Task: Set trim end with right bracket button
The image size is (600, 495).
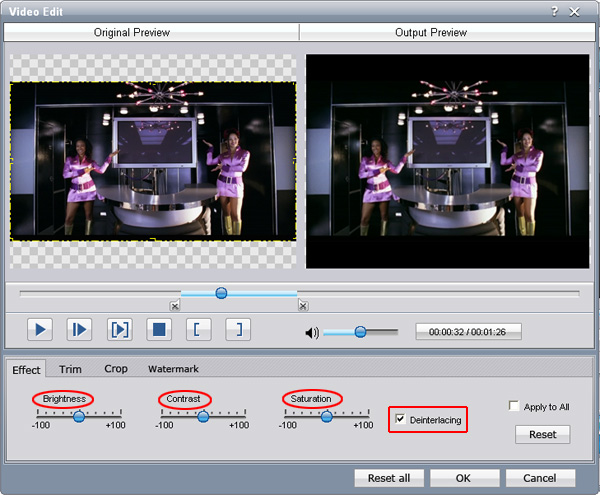Action: 238,329
